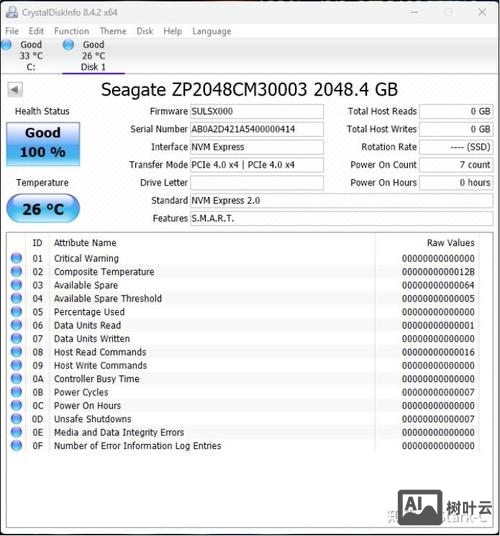Open the Function menu

(x=71, y=31)
